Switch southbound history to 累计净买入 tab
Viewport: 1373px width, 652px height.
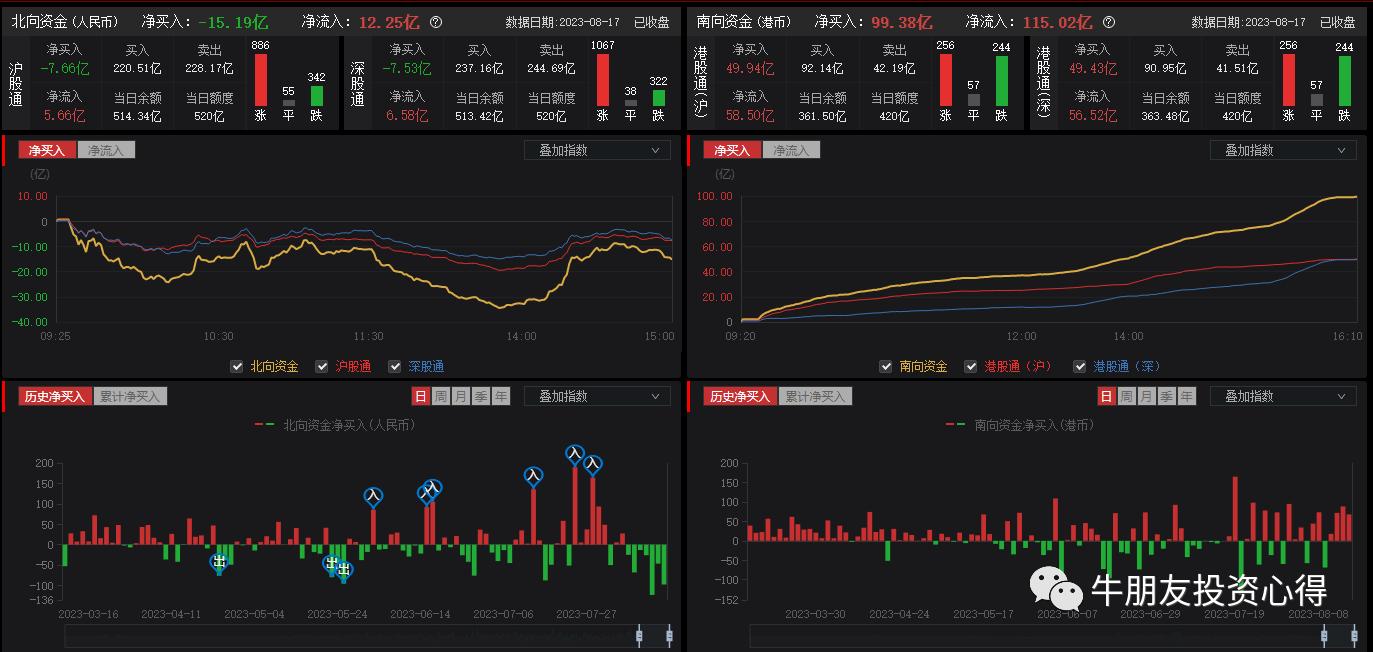(x=817, y=396)
